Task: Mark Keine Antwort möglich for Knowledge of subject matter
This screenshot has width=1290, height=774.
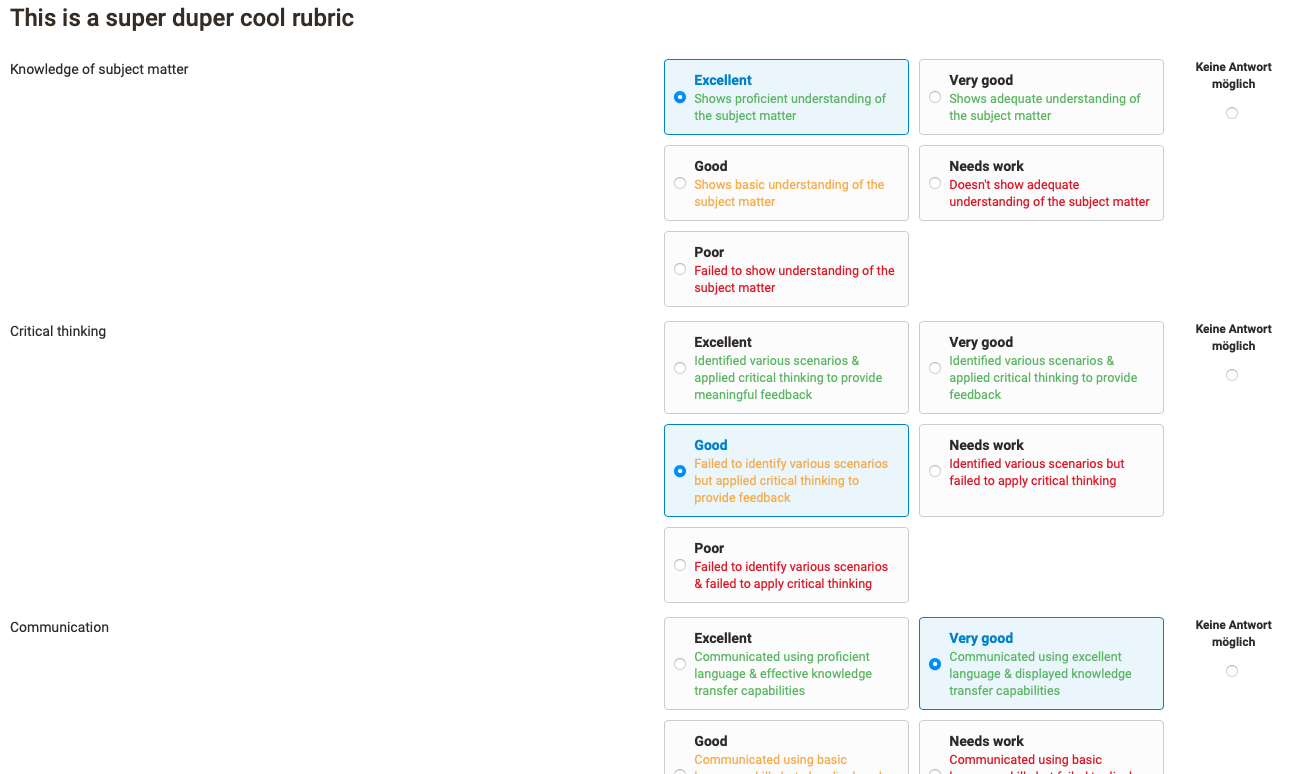Action: pyautogui.click(x=1232, y=113)
